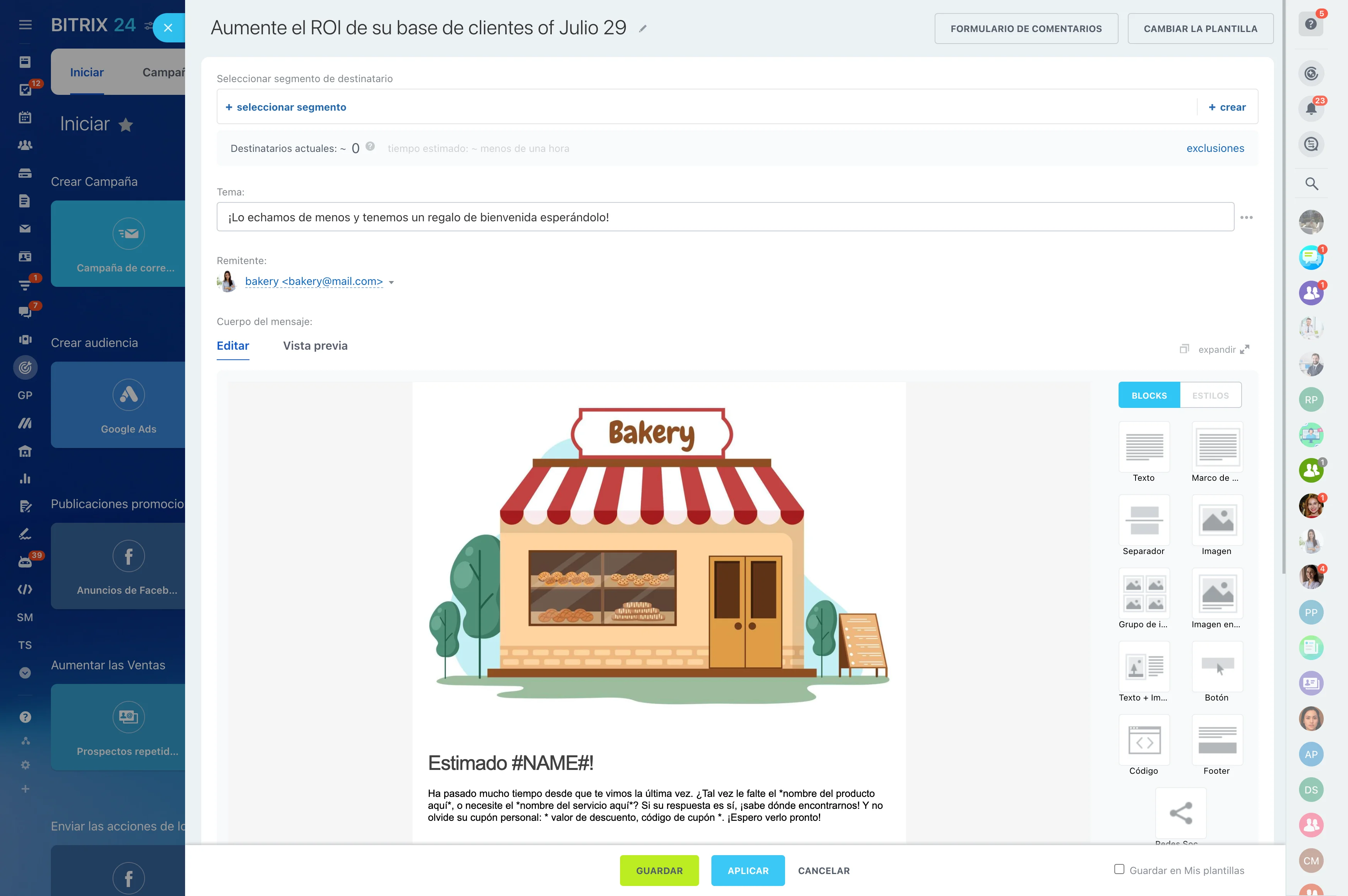Click the seleccionar segmento link
Viewport: 1348px width, 896px height.
[286, 107]
